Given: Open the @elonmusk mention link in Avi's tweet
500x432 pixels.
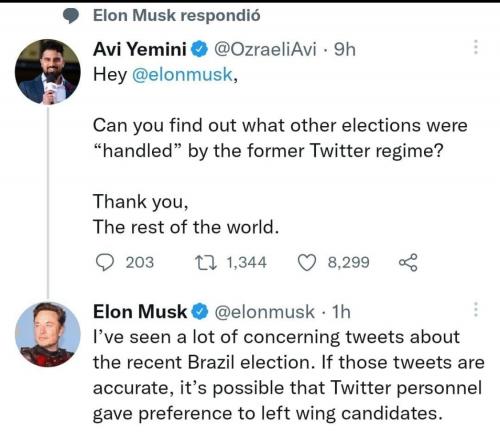Looking at the screenshot, I should tap(182, 74).
